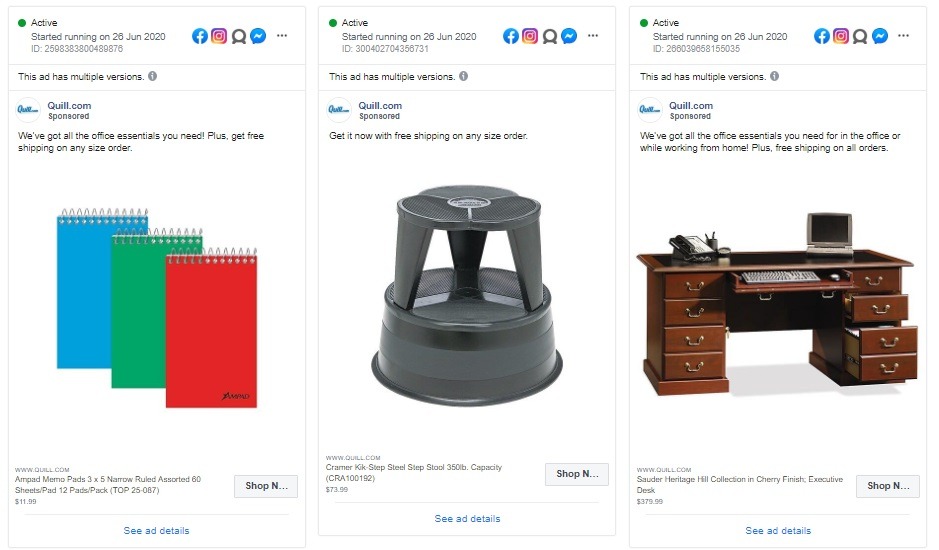Click info icon beside multiple versions on desk ad
Image resolution: width=939 pixels, height=550 pixels.
pyautogui.click(x=774, y=76)
